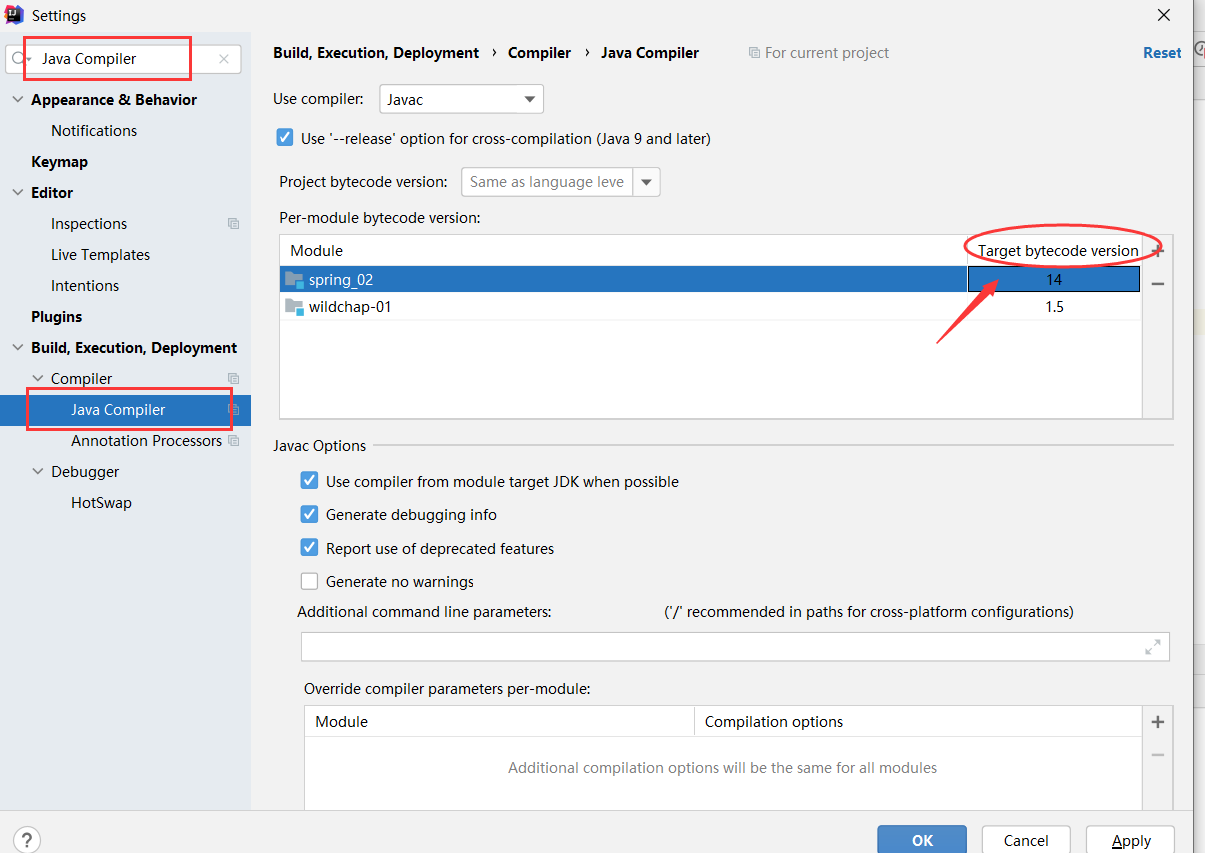The image size is (1205, 853).
Task: Click the Target bytecode version column header
Action: 1057,251
